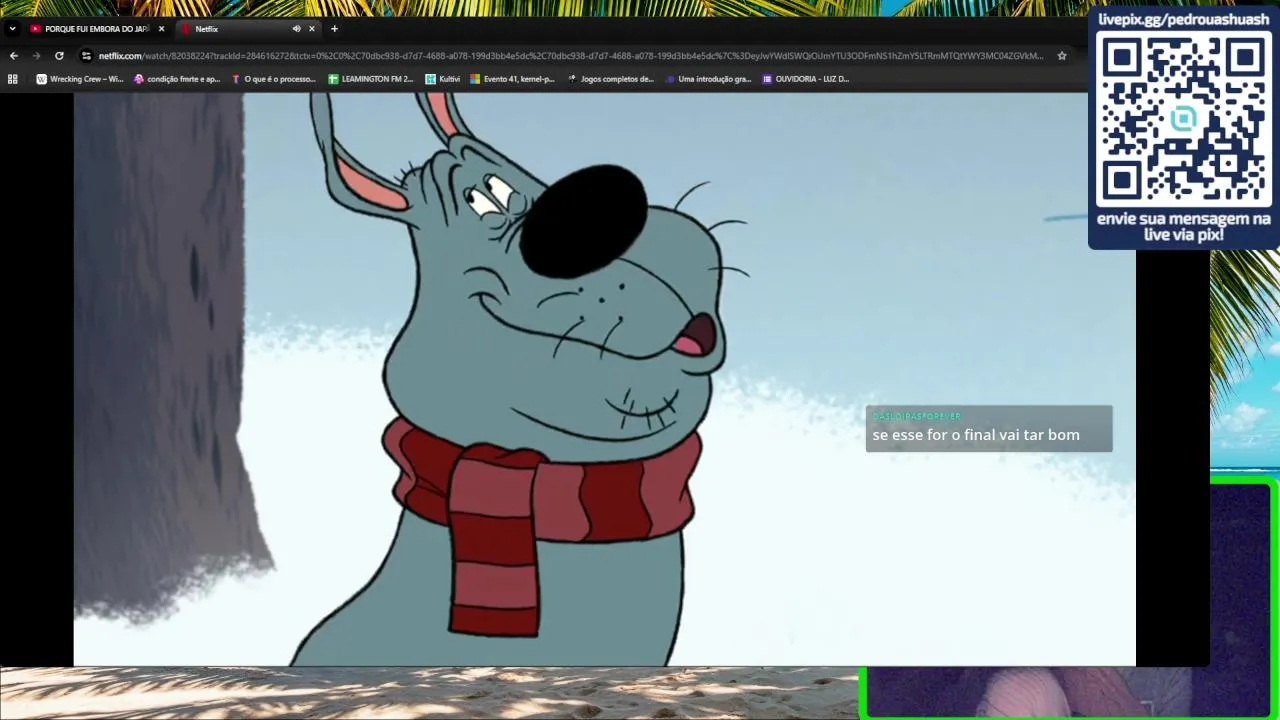This screenshot has width=1280, height=720.
Task: Bookmark this page with the star icon
Action: [x=1062, y=56]
